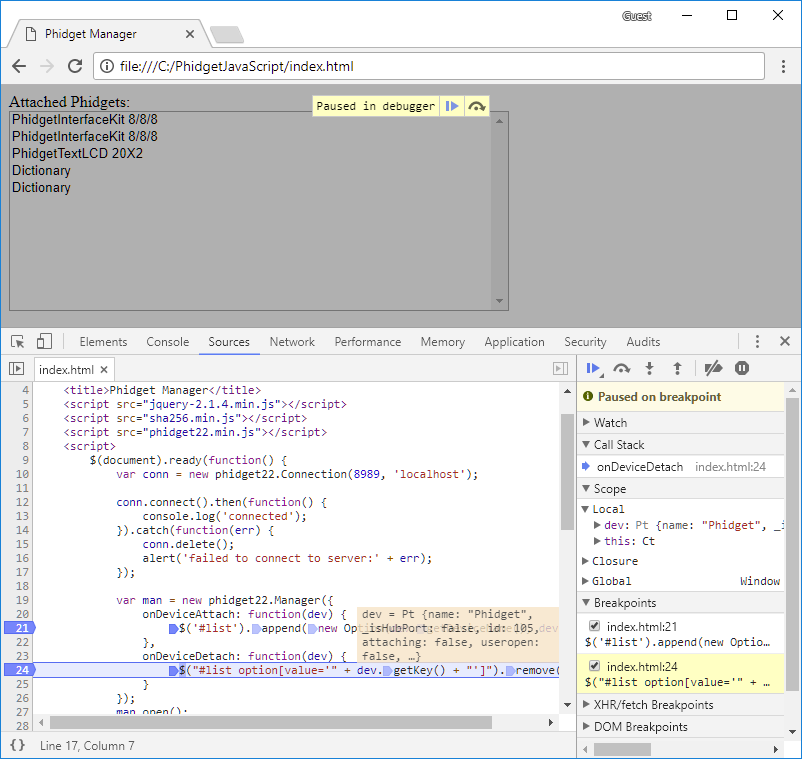Image resolution: width=802 pixels, height=759 pixels.
Task: Activate the inspect element picker
Action: tap(17, 342)
